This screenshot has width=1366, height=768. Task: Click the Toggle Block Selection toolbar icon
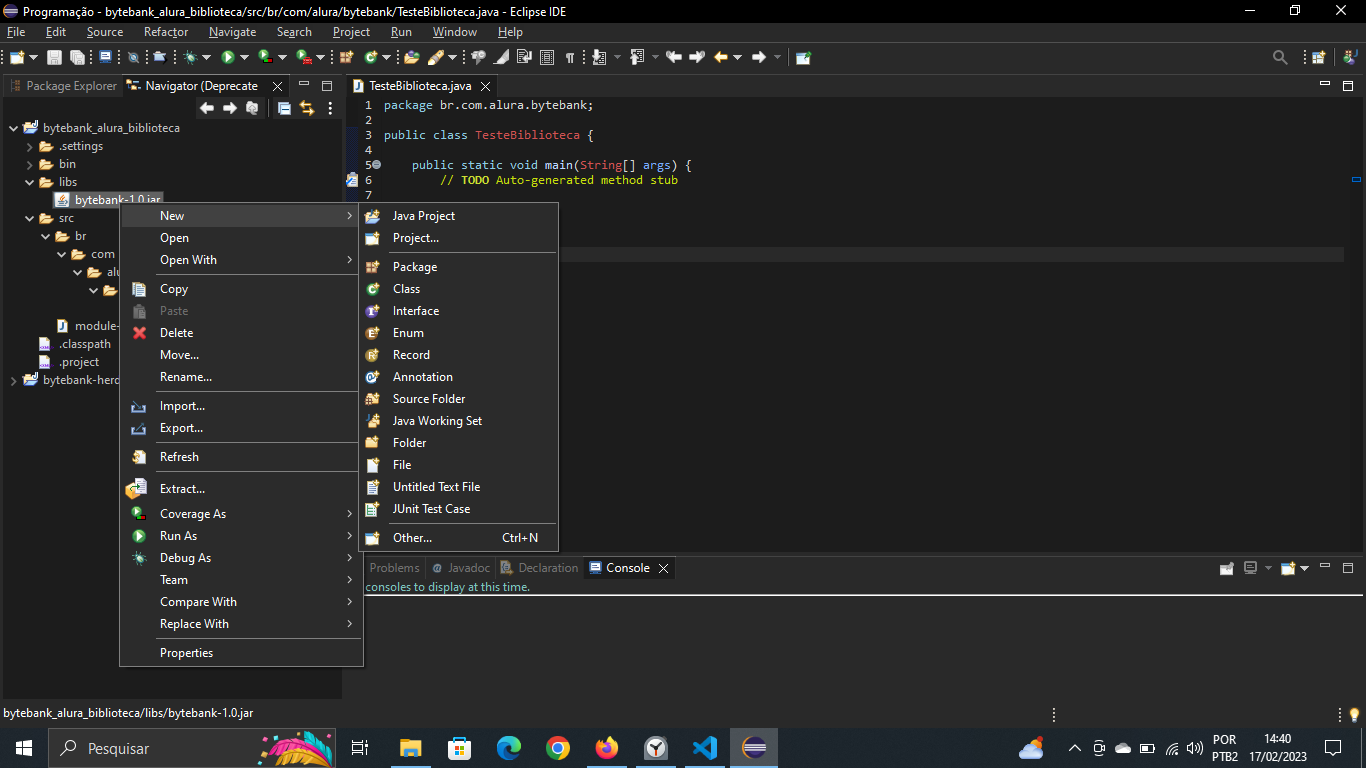547,57
